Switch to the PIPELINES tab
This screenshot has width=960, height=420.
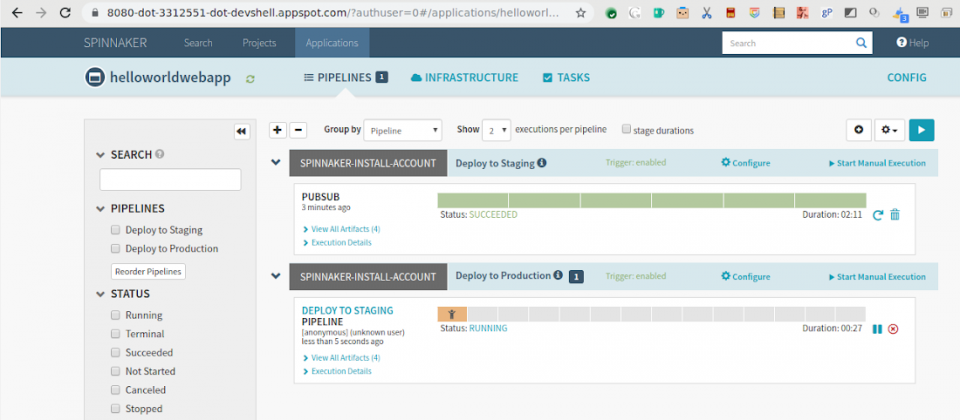coord(346,78)
